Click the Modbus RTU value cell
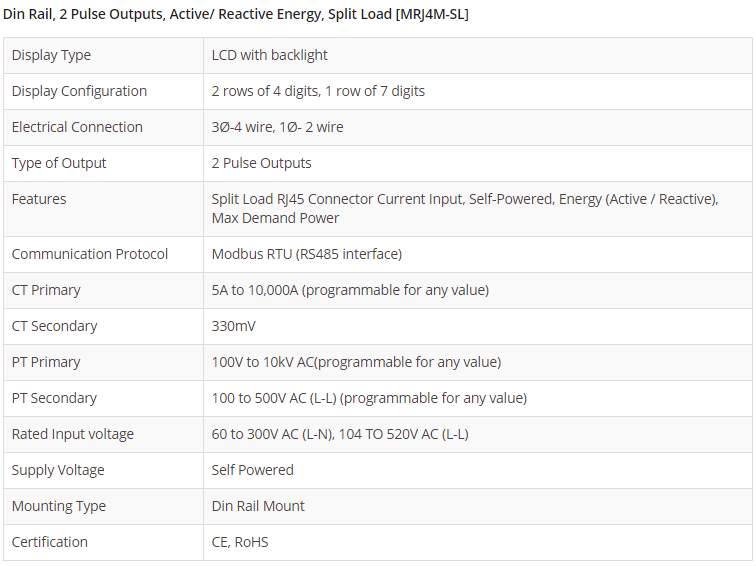The image size is (756, 566). pyautogui.click(x=306, y=254)
